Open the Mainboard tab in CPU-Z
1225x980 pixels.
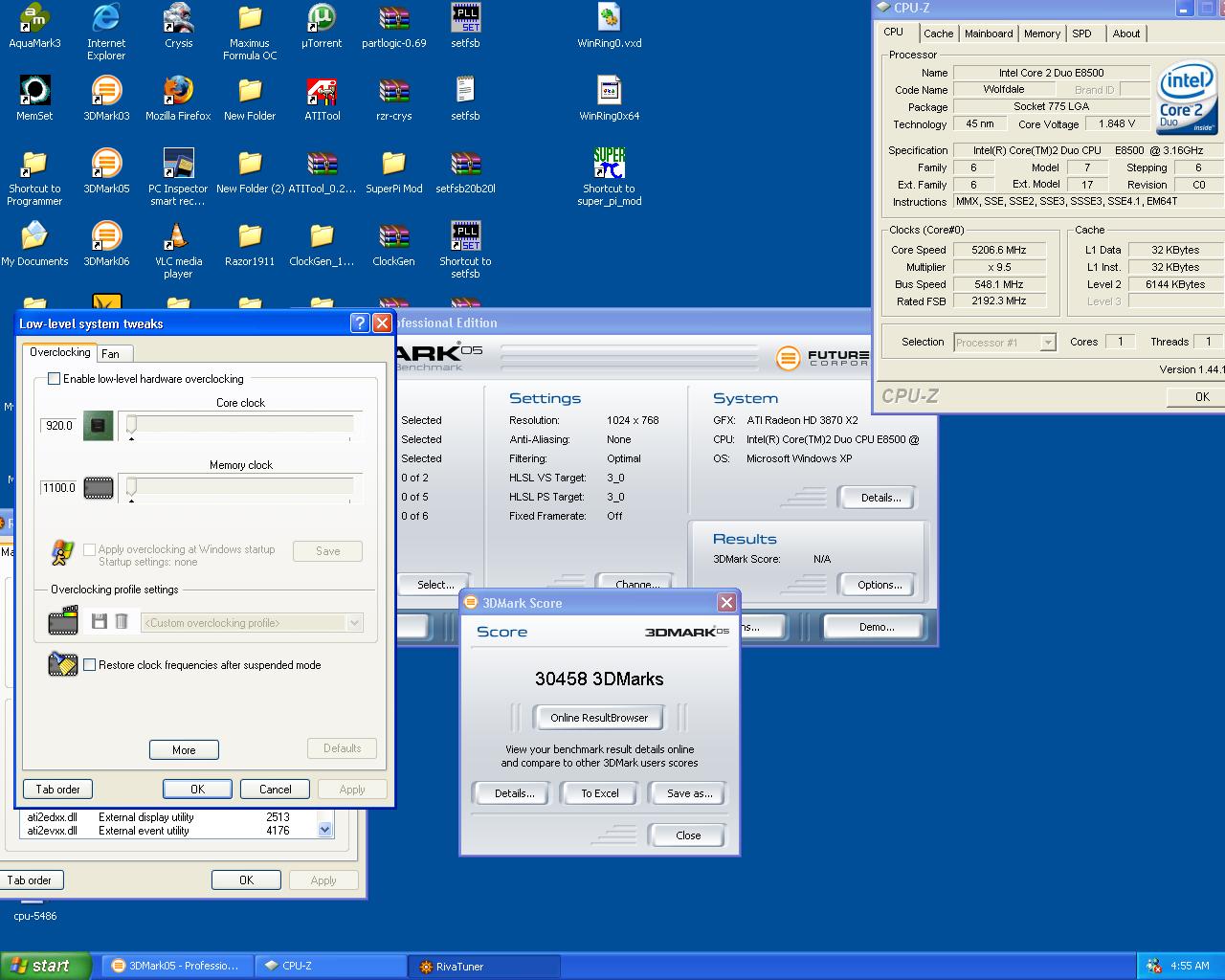989,33
